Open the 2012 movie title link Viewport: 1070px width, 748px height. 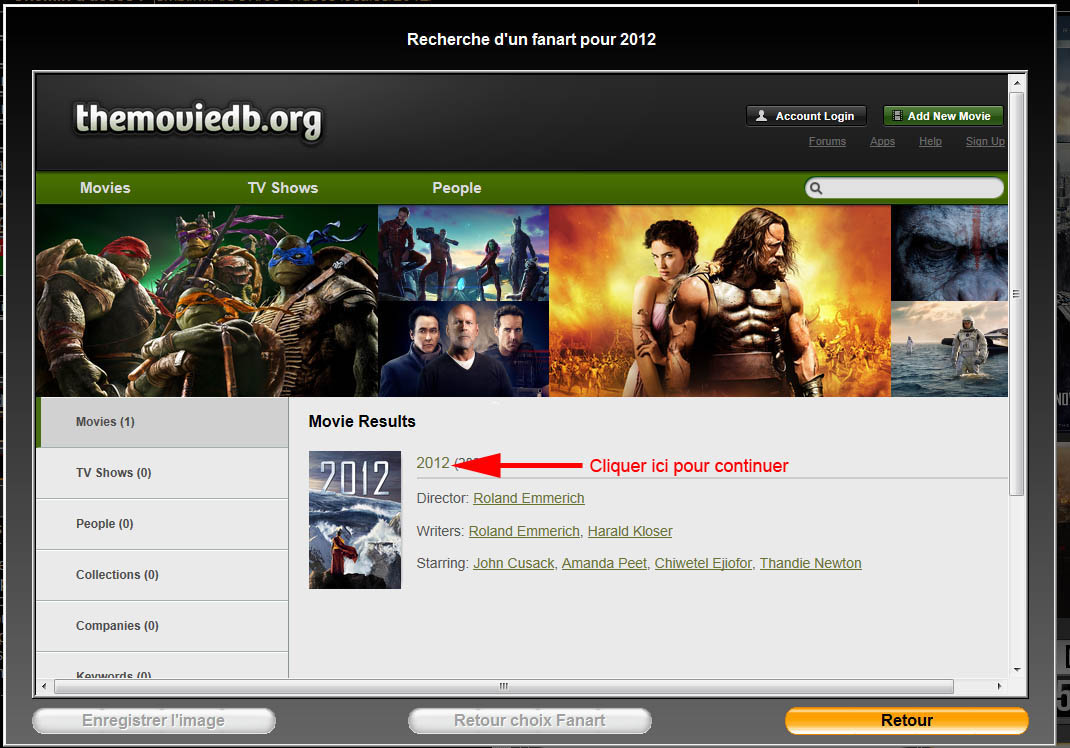[x=433, y=463]
